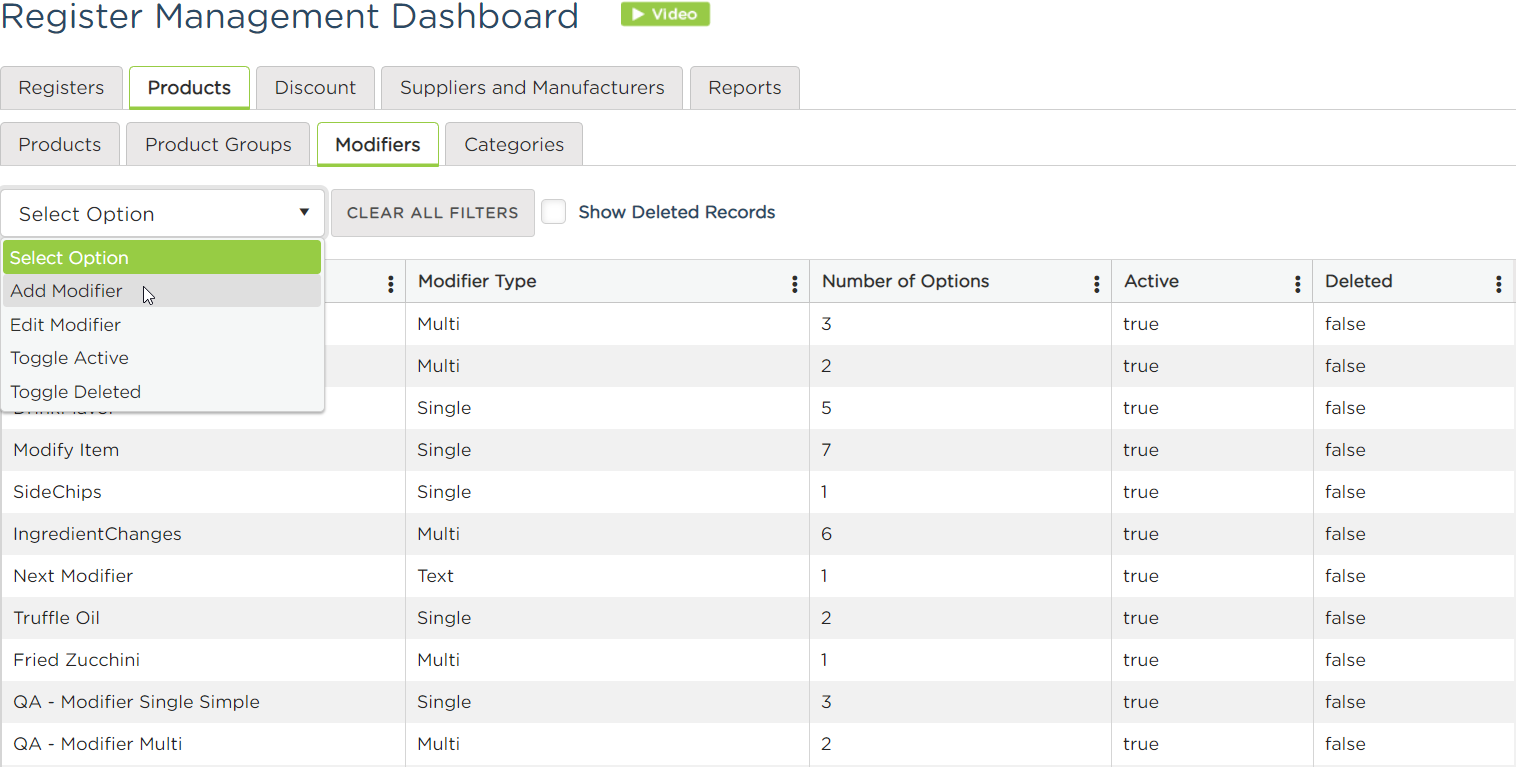The image size is (1516, 767).
Task: Open the Discount tab
Action: [315, 88]
